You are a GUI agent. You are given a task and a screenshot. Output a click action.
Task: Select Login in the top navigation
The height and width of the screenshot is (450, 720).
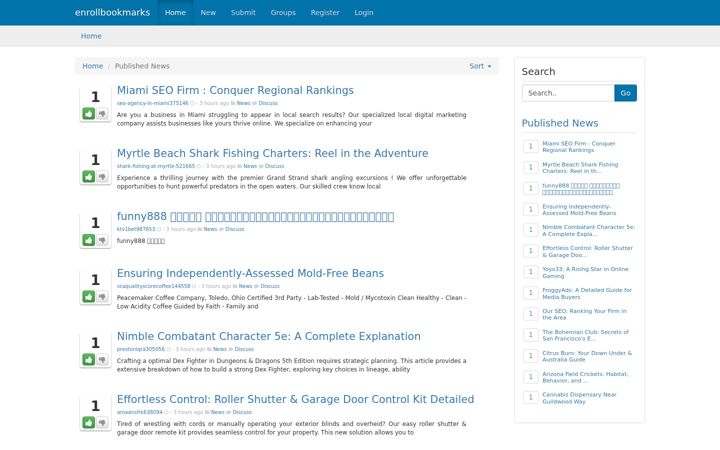point(364,12)
